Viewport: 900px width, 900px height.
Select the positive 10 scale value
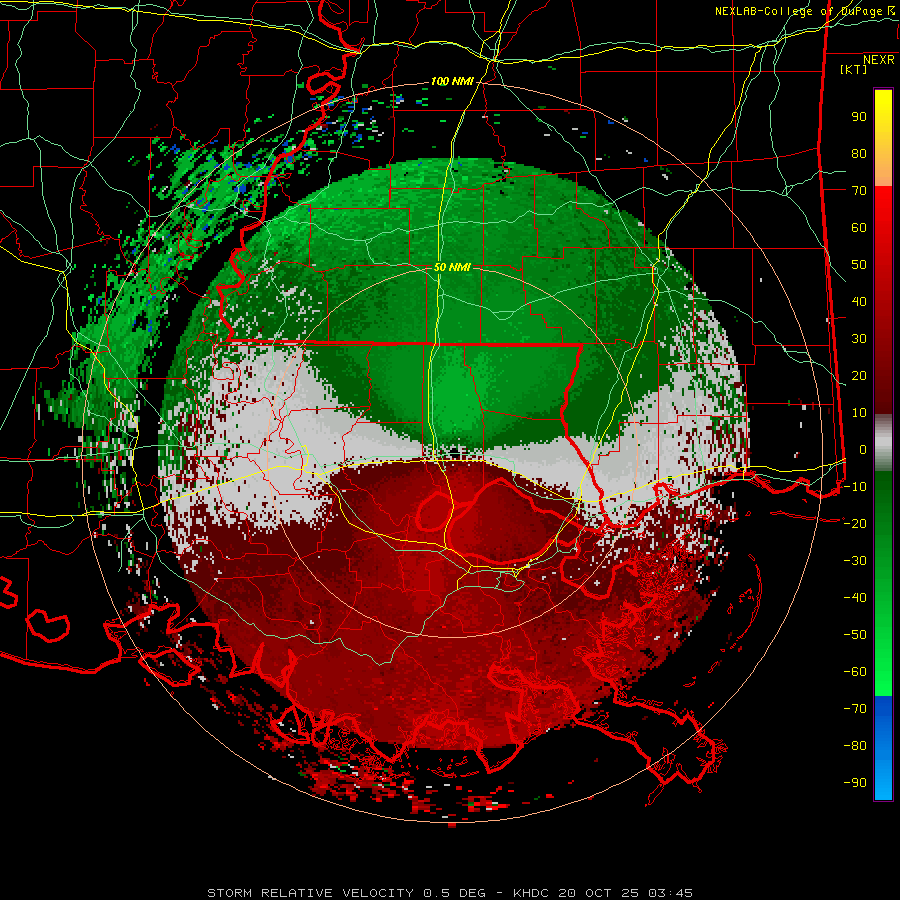859,413
